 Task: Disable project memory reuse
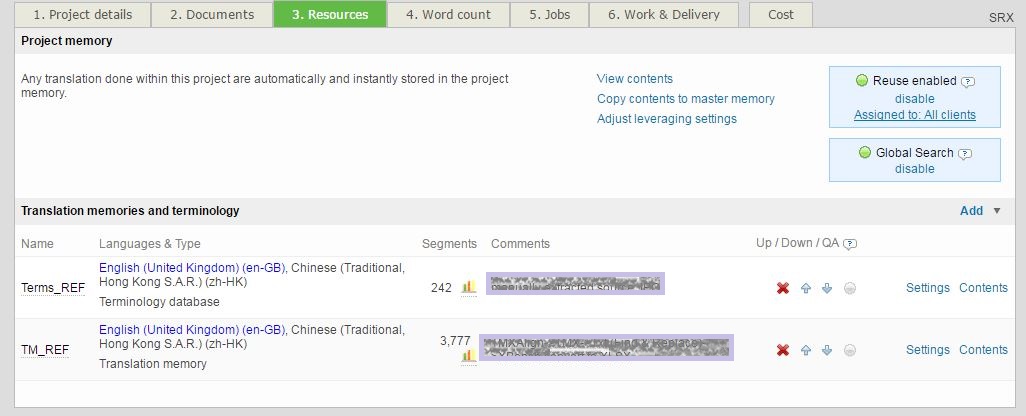914,99
